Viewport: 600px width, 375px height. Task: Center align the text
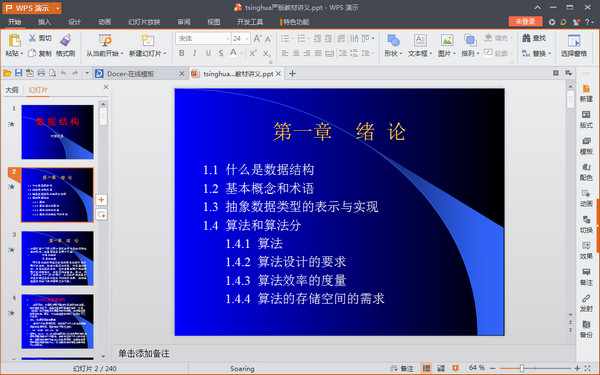pyautogui.click(x=296, y=53)
